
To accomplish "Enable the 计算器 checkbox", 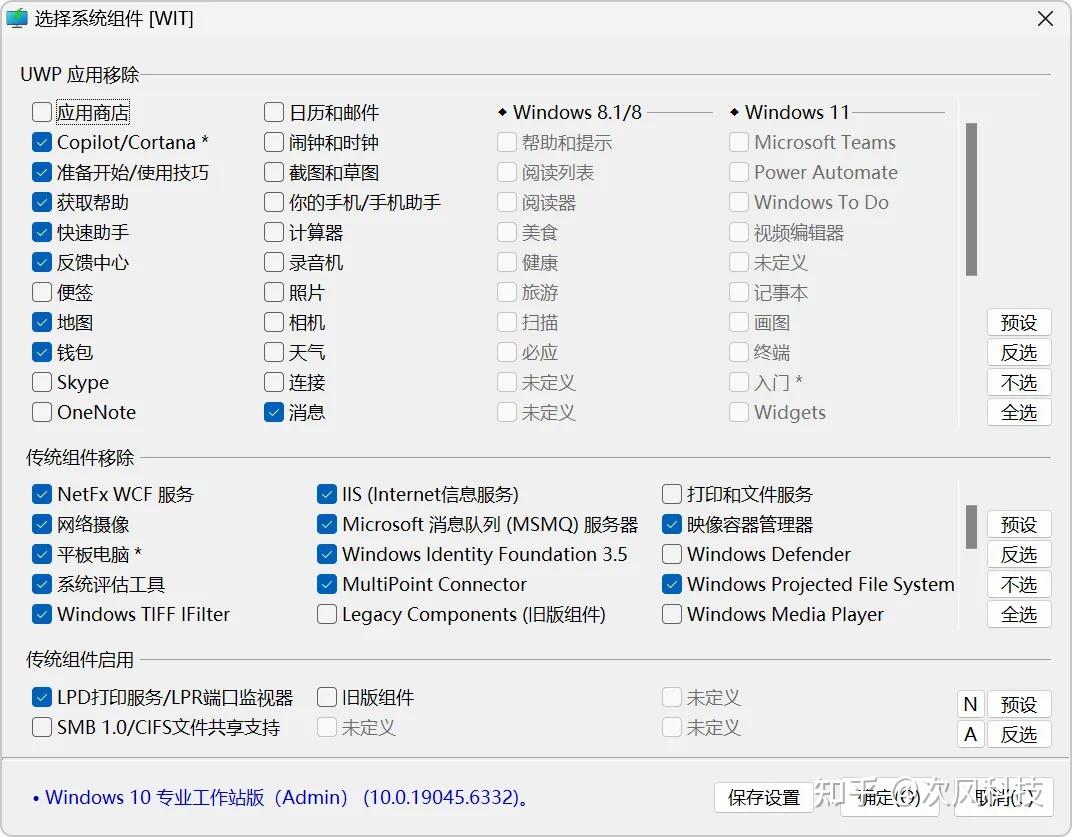I will tap(274, 232).
